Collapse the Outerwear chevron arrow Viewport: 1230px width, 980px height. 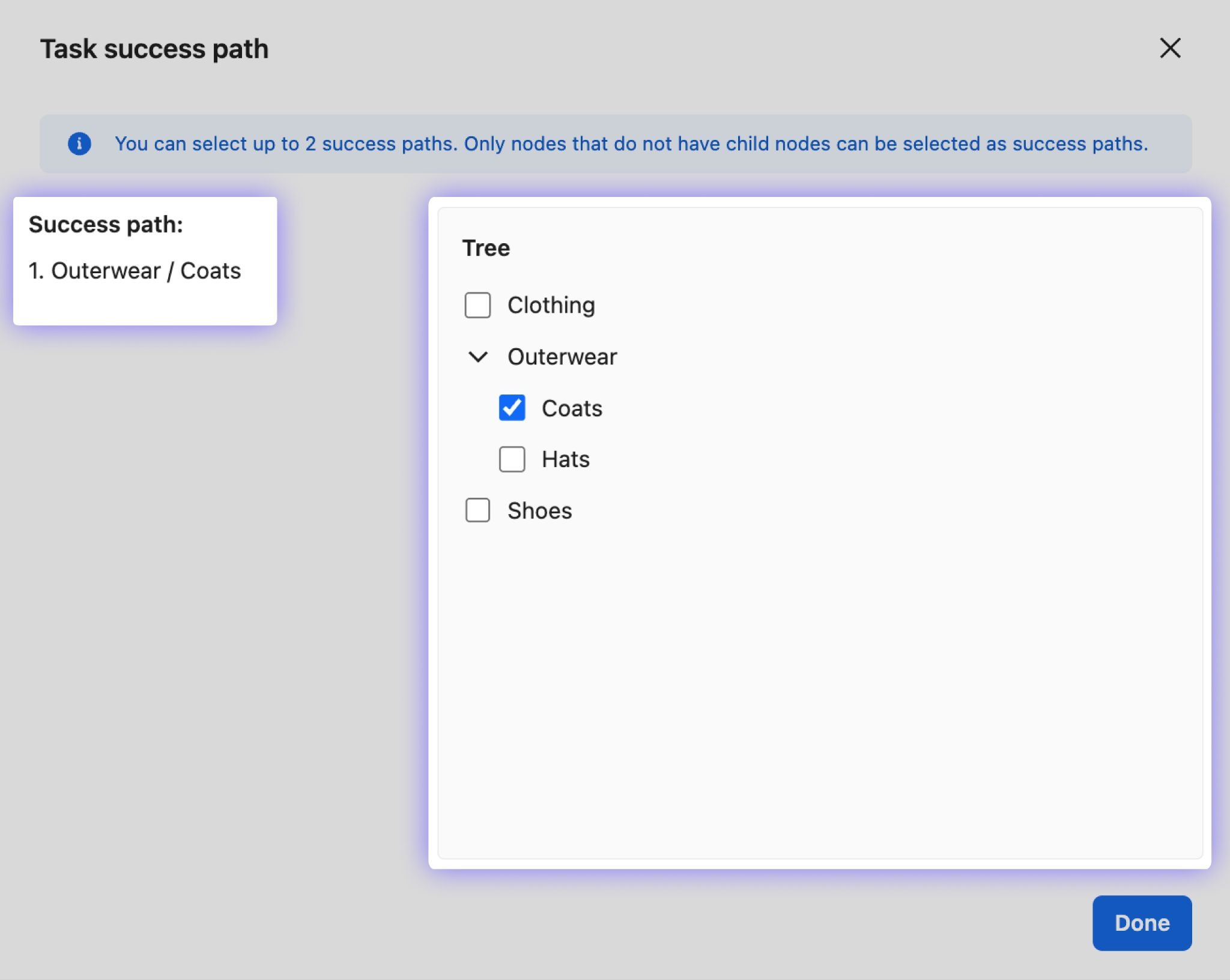point(477,357)
